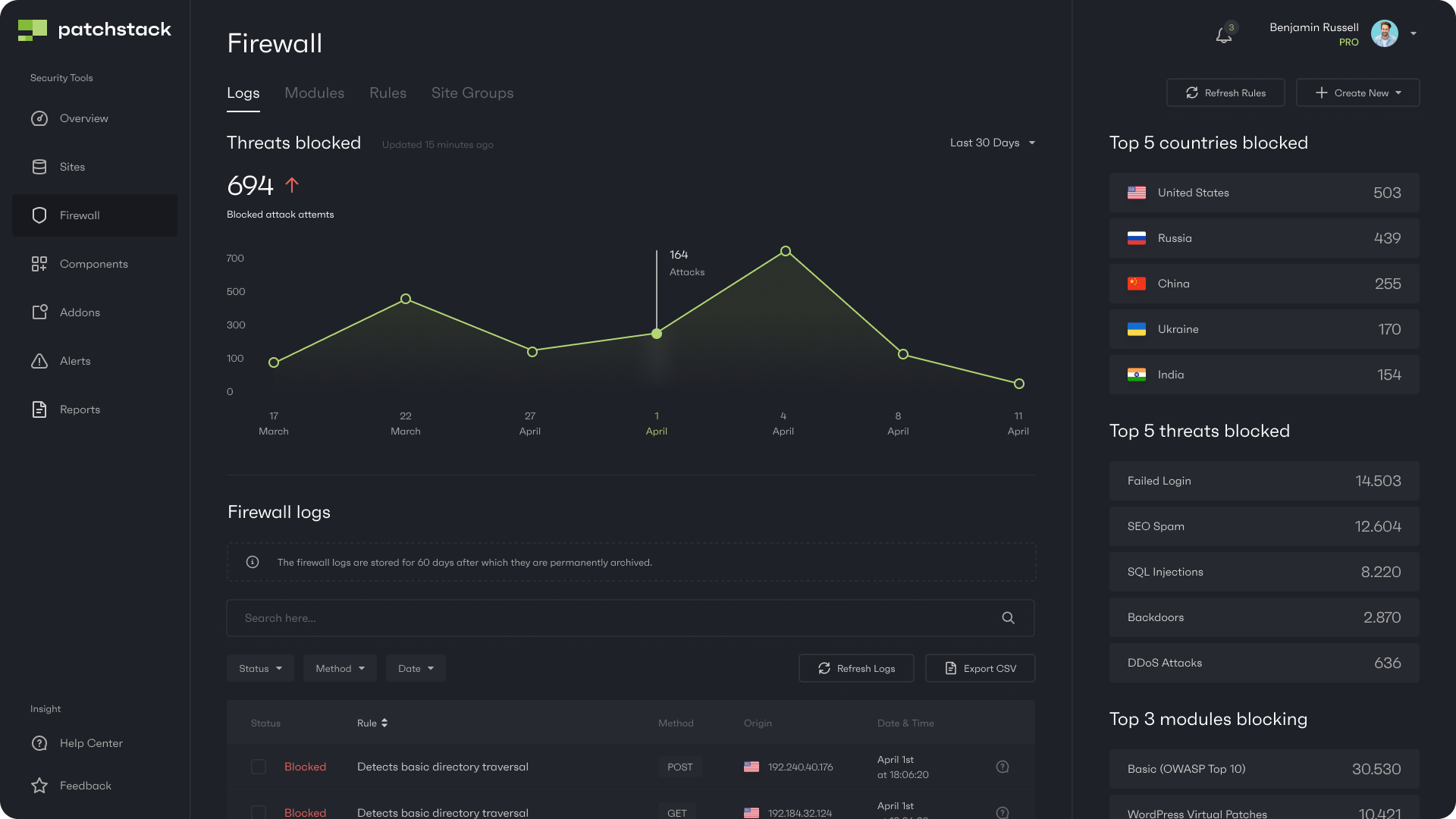
Task: Expand the Status filter dropdown
Action: (260, 668)
